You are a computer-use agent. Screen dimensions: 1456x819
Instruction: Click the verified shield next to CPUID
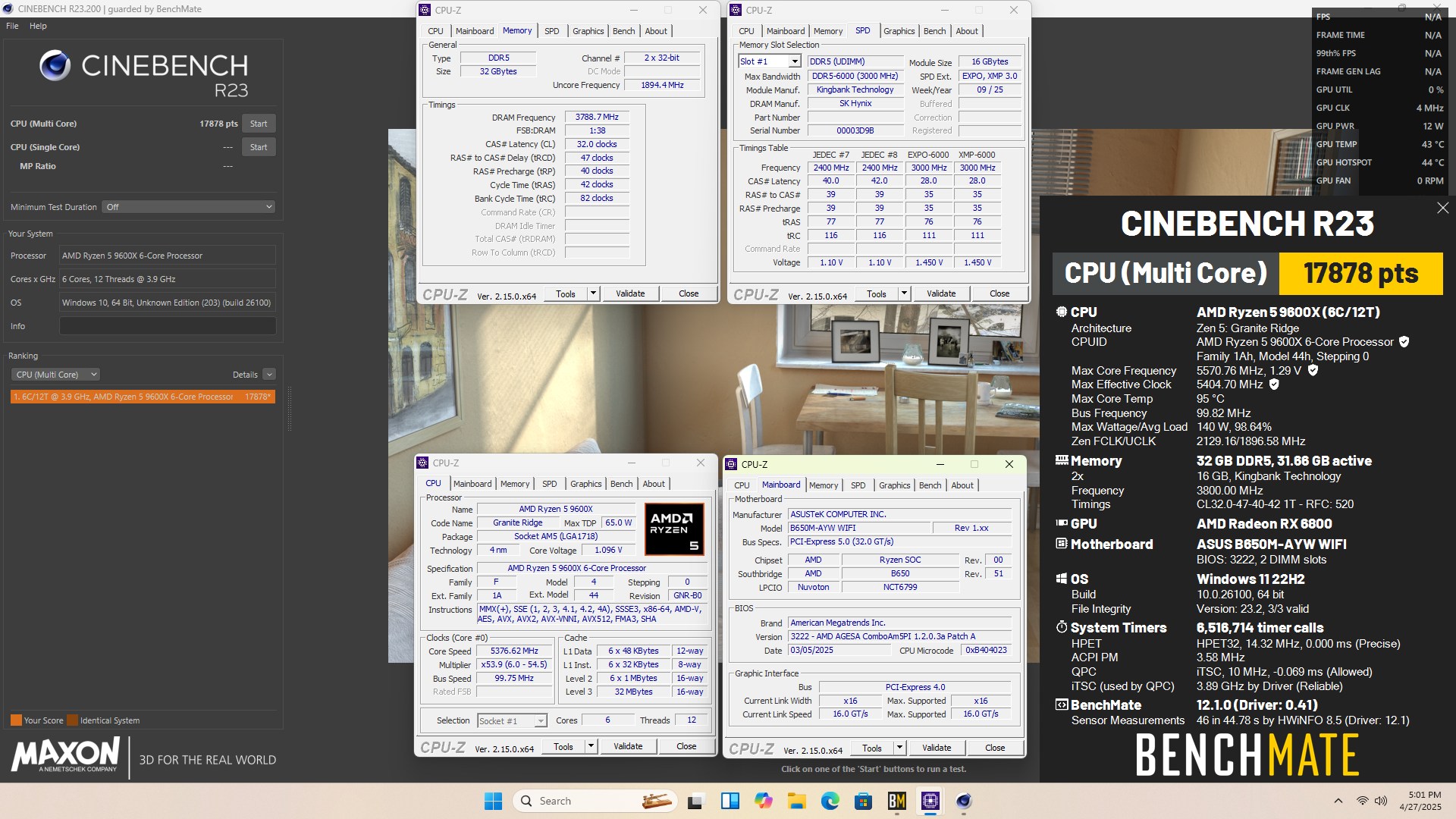(x=1404, y=342)
